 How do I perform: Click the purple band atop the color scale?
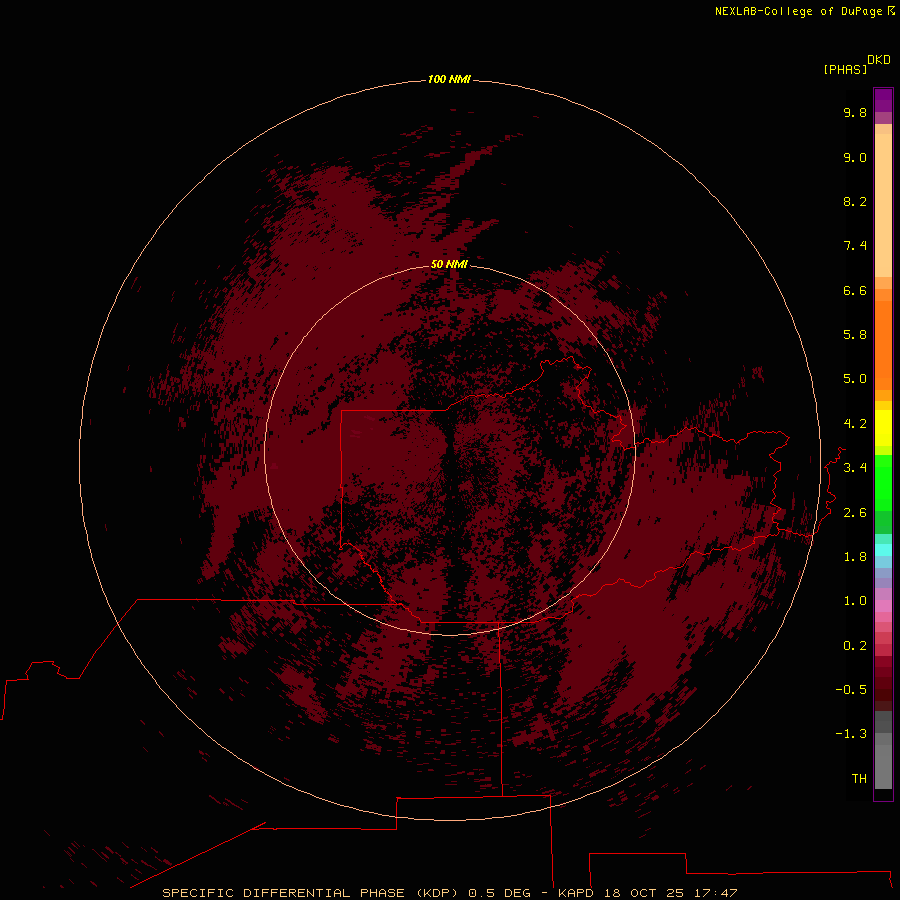click(883, 100)
